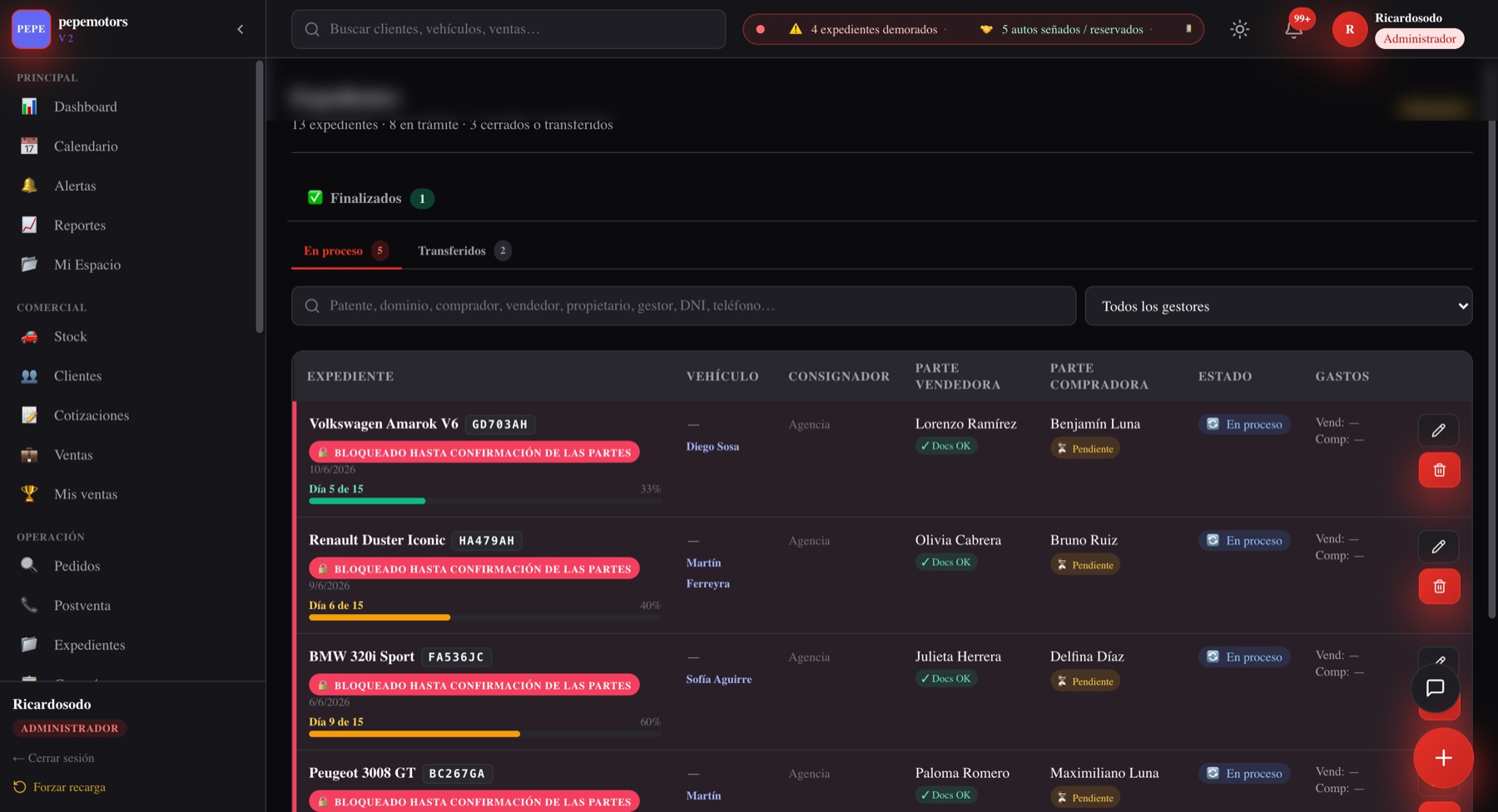Click the Cotizaciones notepad icon

tap(29, 415)
